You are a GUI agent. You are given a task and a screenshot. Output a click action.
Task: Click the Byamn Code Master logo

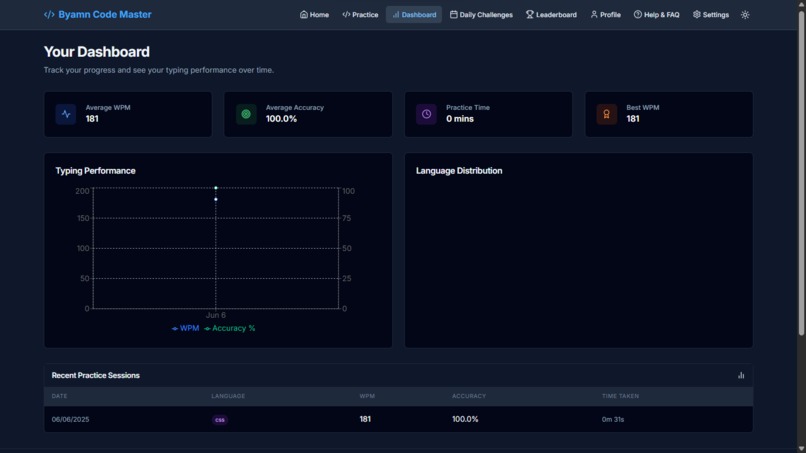coord(98,14)
